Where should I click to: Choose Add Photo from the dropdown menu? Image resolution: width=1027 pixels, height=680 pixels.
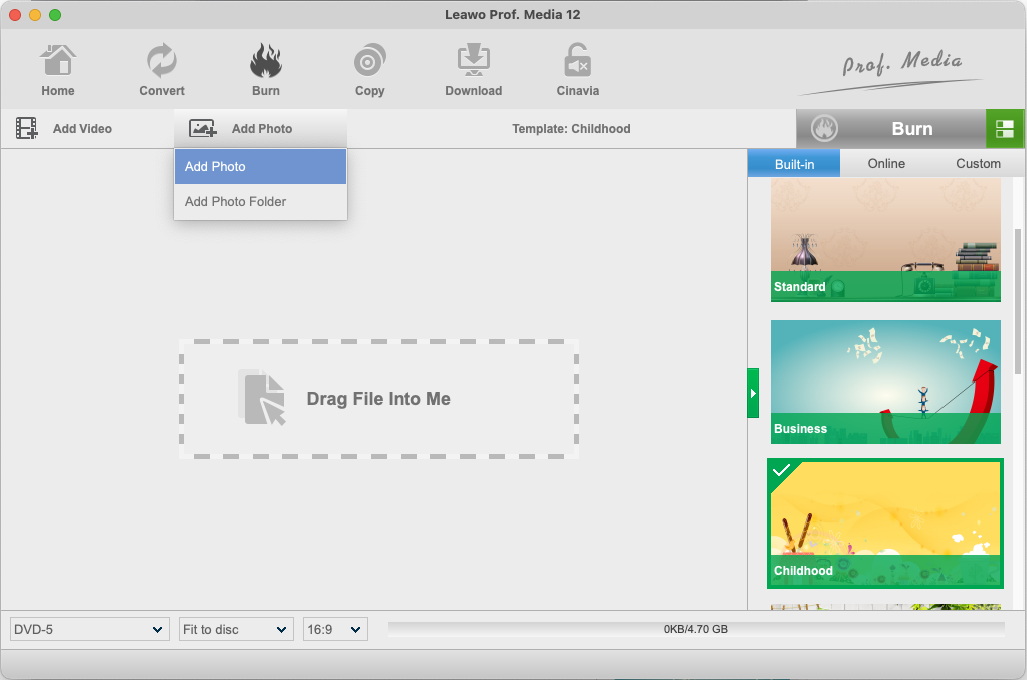(260, 167)
